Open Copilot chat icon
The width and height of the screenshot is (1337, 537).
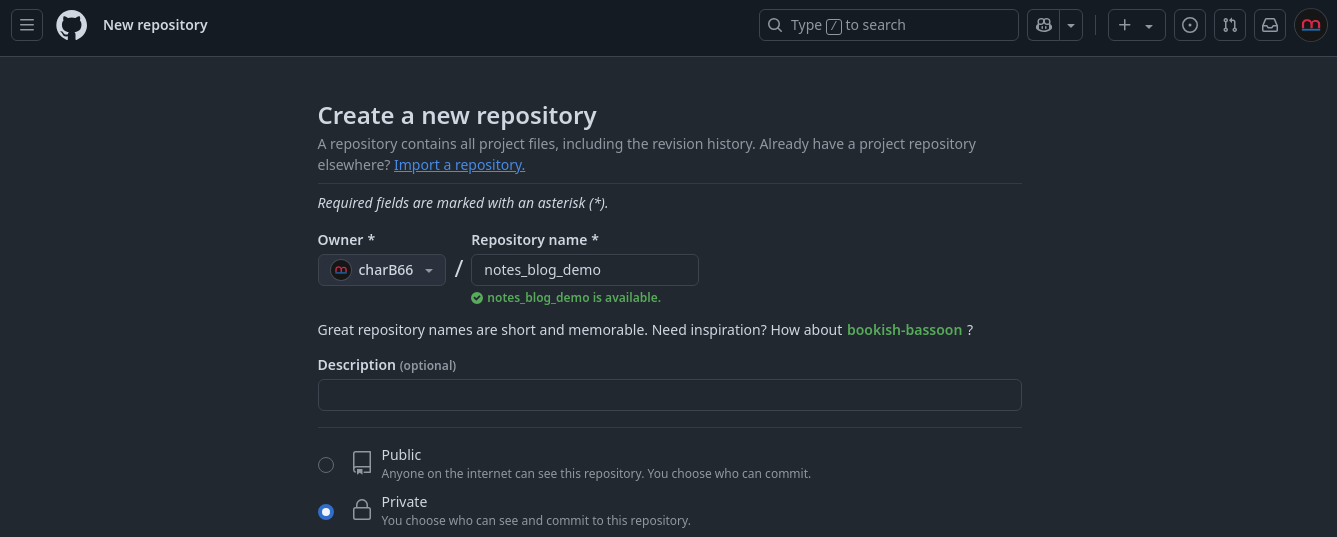click(1044, 25)
